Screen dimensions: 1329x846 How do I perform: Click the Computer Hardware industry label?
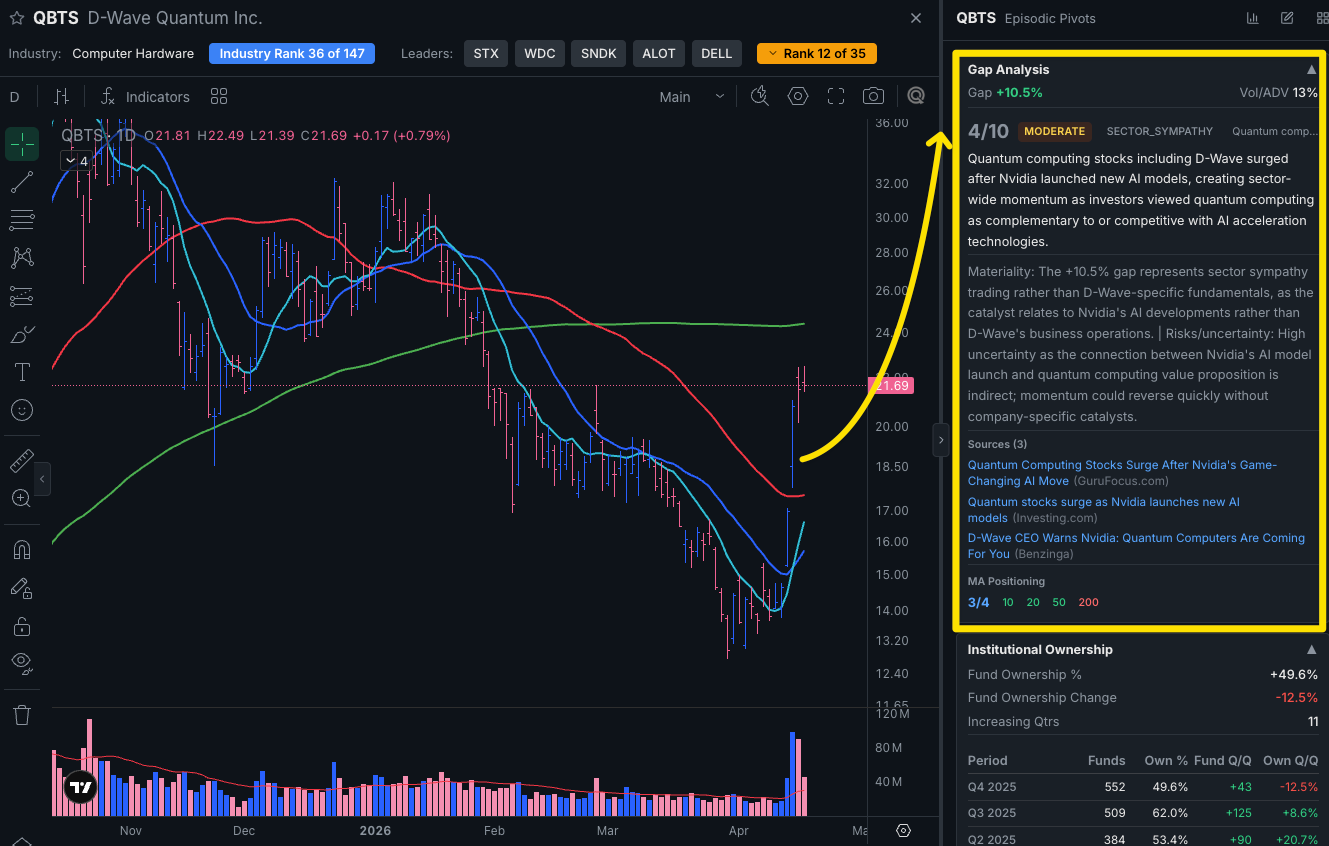[133, 54]
